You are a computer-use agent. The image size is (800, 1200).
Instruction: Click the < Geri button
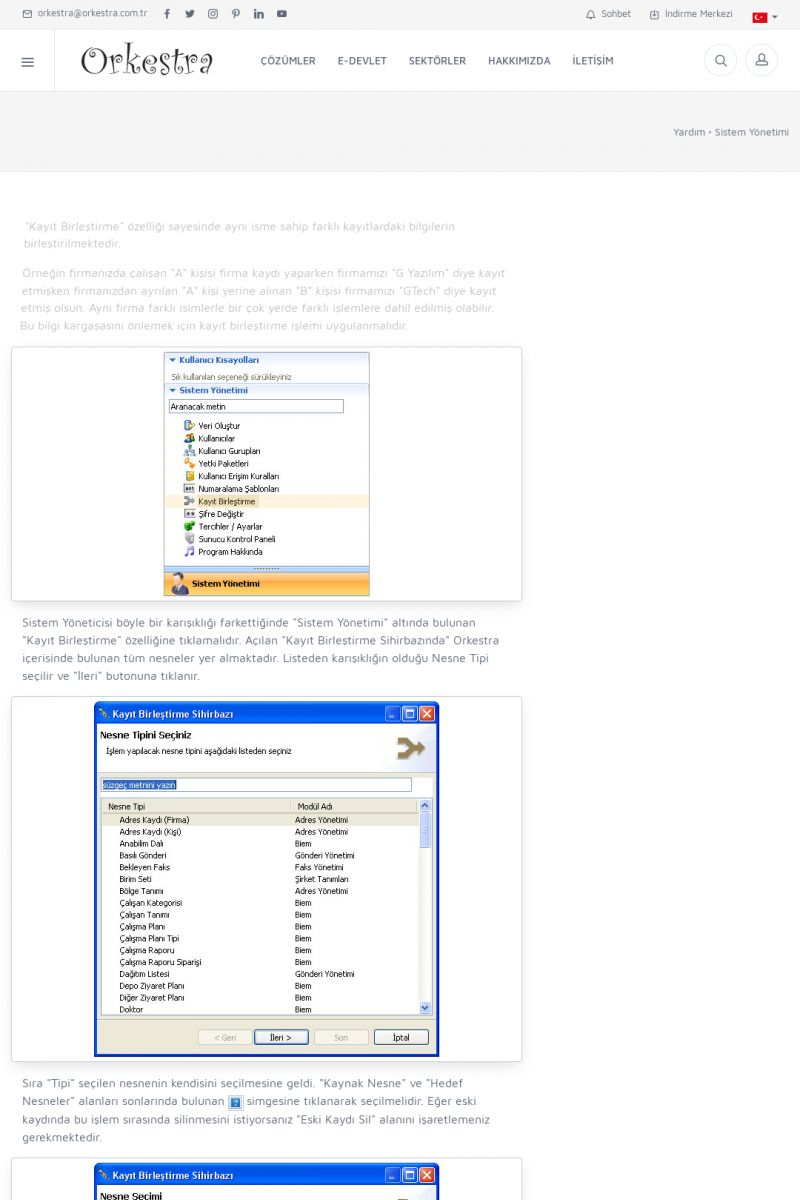225,1038
